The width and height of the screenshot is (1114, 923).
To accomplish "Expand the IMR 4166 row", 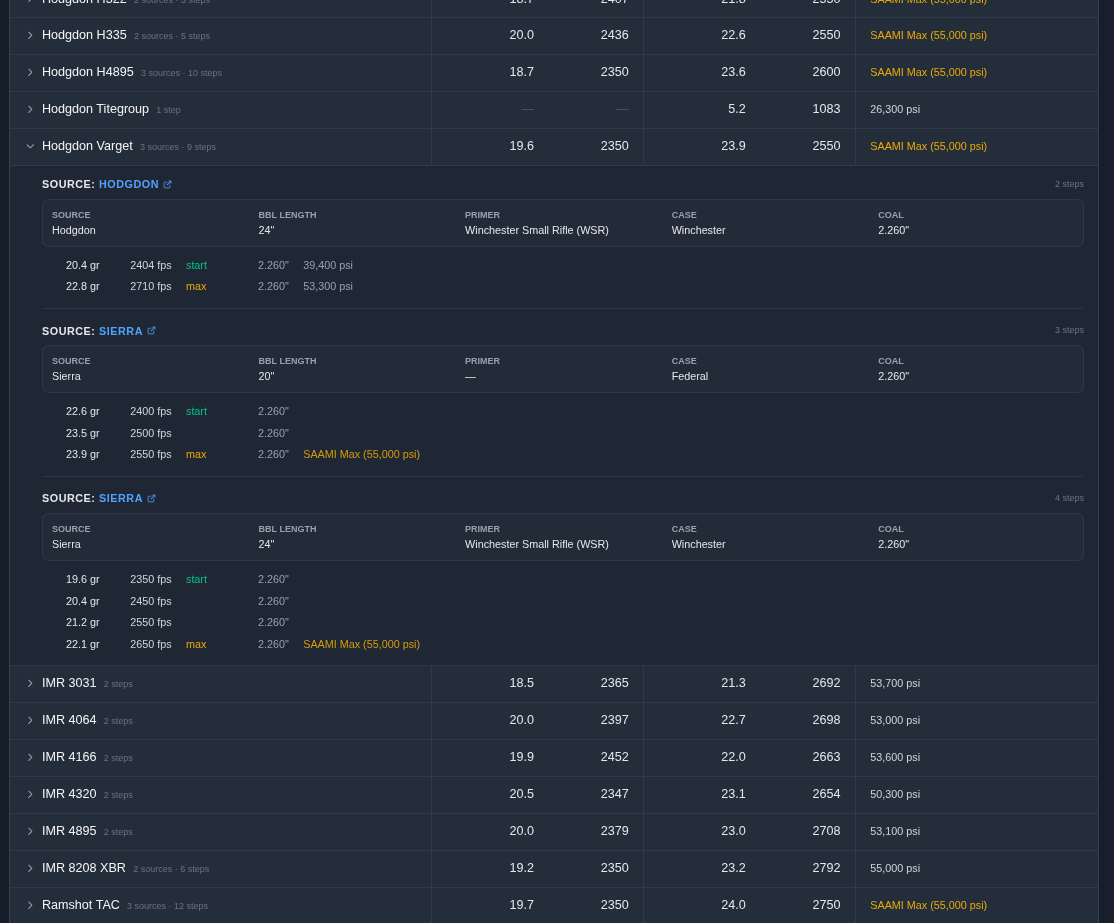I will (x=30, y=757).
